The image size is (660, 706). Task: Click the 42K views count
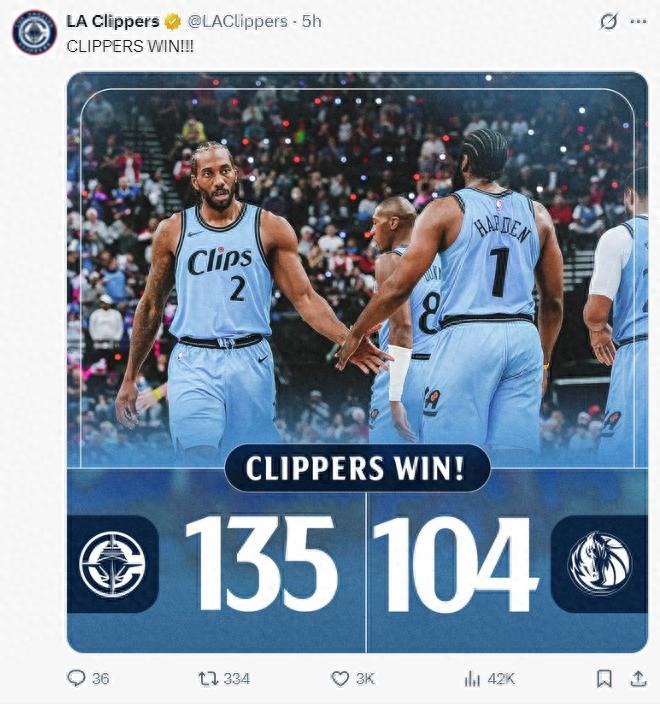pyautogui.click(x=501, y=679)
